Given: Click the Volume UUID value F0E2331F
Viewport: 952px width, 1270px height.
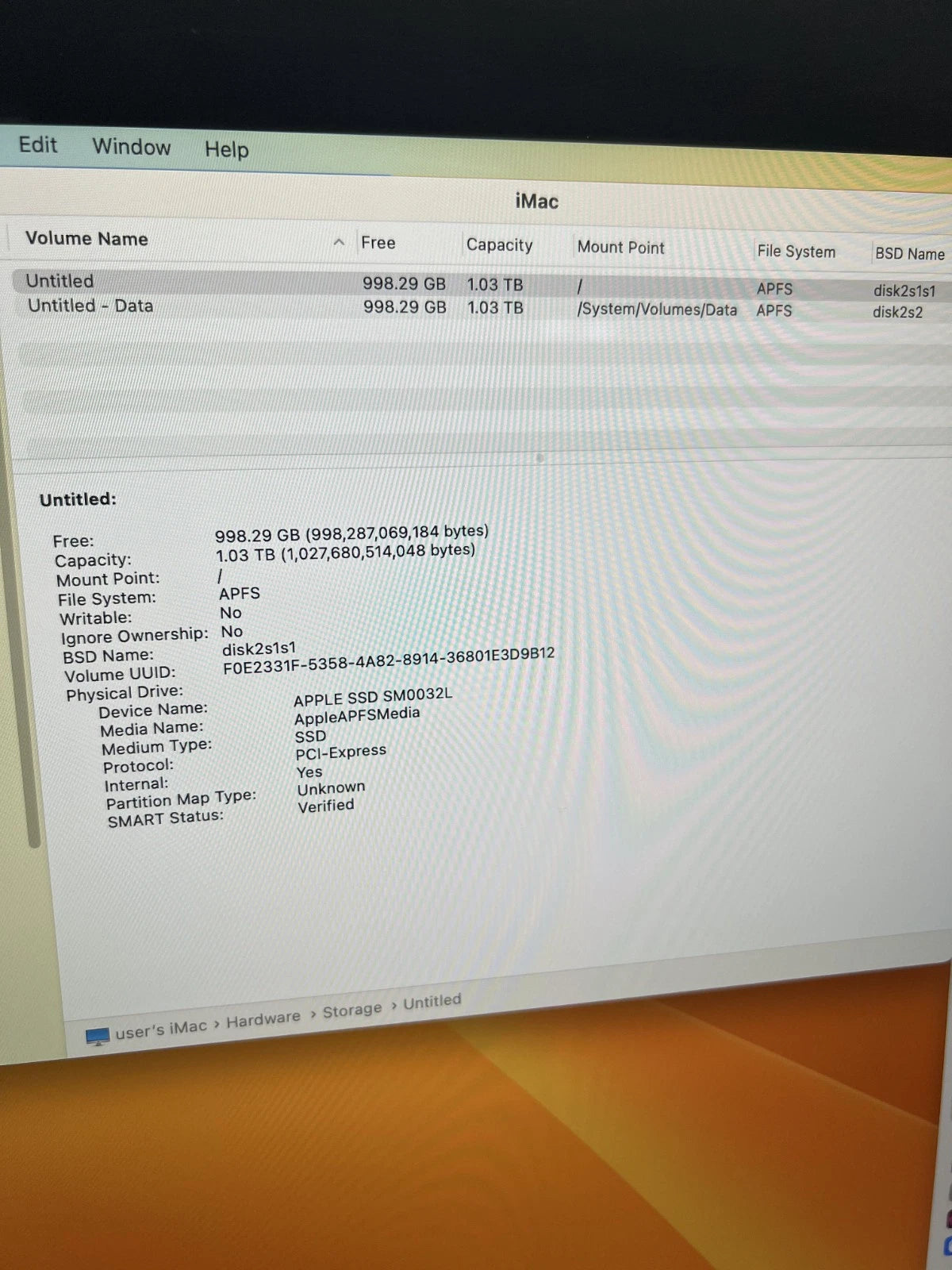Looking at the screenshot, I should pyautogui.click(x=389, y=660).
